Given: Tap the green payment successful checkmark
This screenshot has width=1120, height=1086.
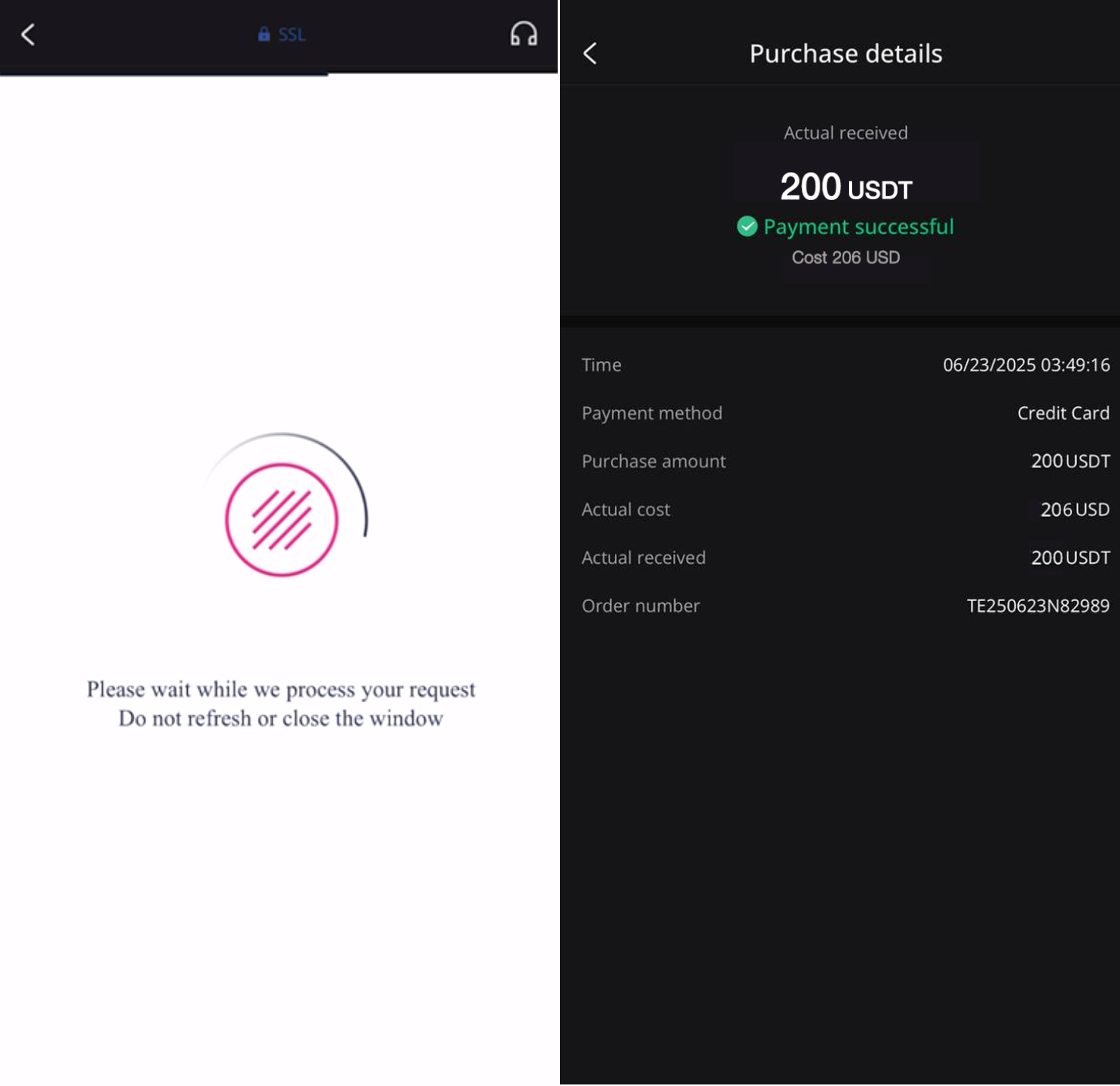Looking at the screenshot, I should [747, 226].
